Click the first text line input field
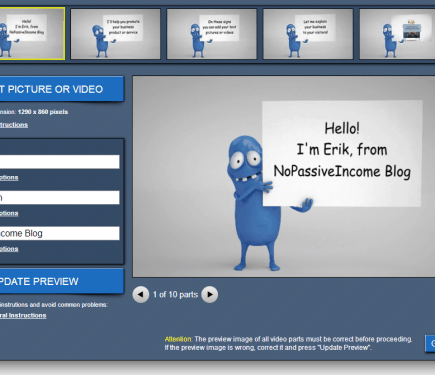Screen dimensions: 435x375 tap(59, 162)
